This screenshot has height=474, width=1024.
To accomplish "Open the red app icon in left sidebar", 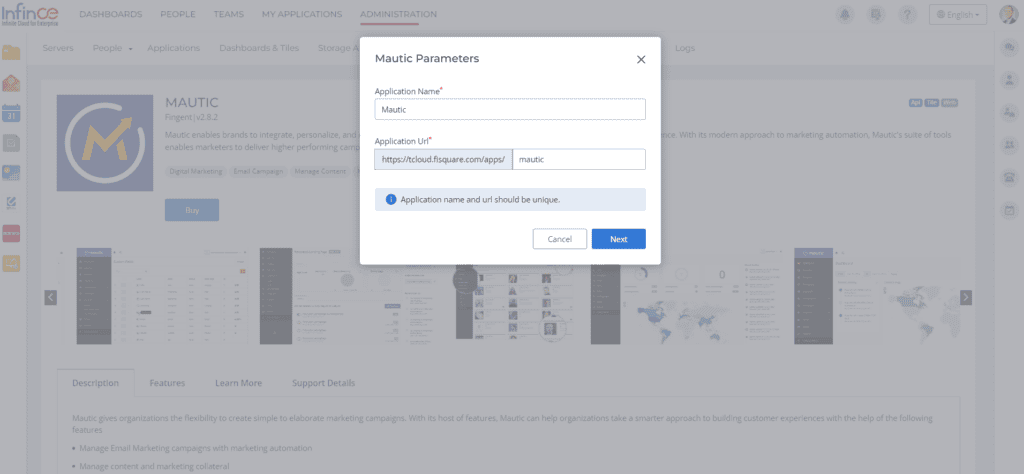I will click(11, 233).
